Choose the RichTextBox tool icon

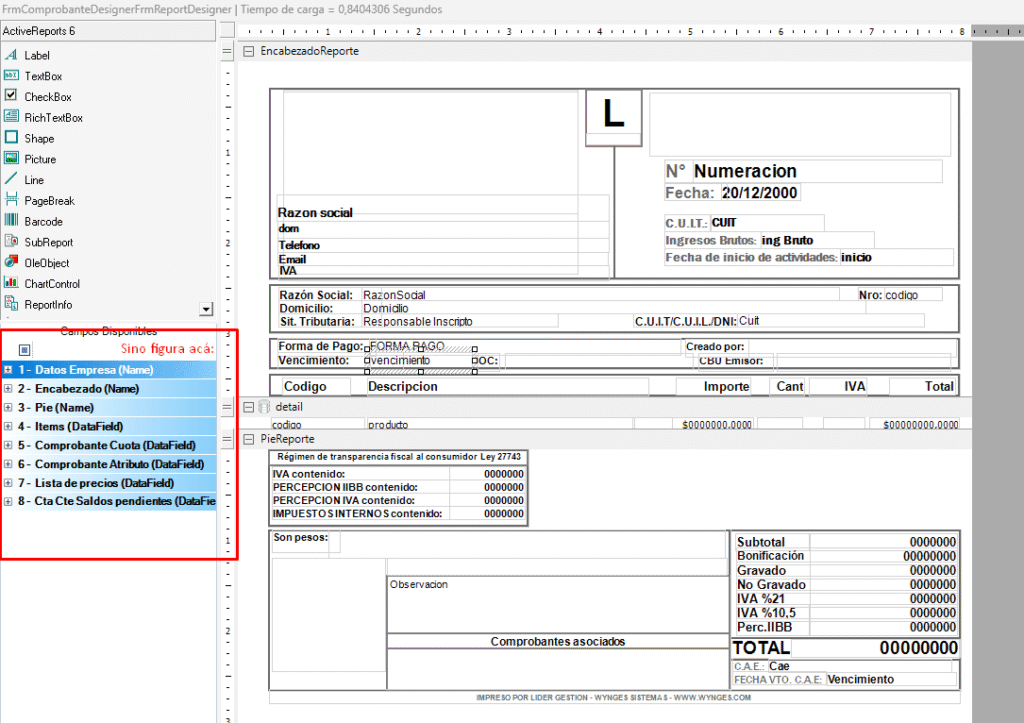click(12, 117)
